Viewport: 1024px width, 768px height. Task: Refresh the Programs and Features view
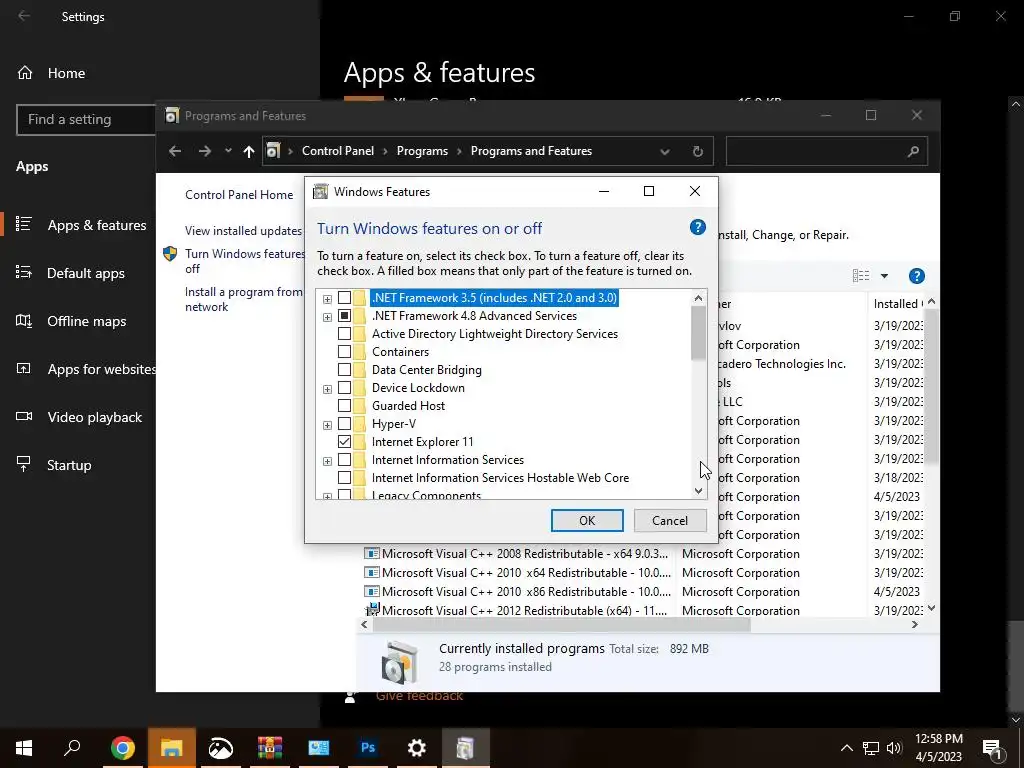pyautogui.click(x=697, y=152)
